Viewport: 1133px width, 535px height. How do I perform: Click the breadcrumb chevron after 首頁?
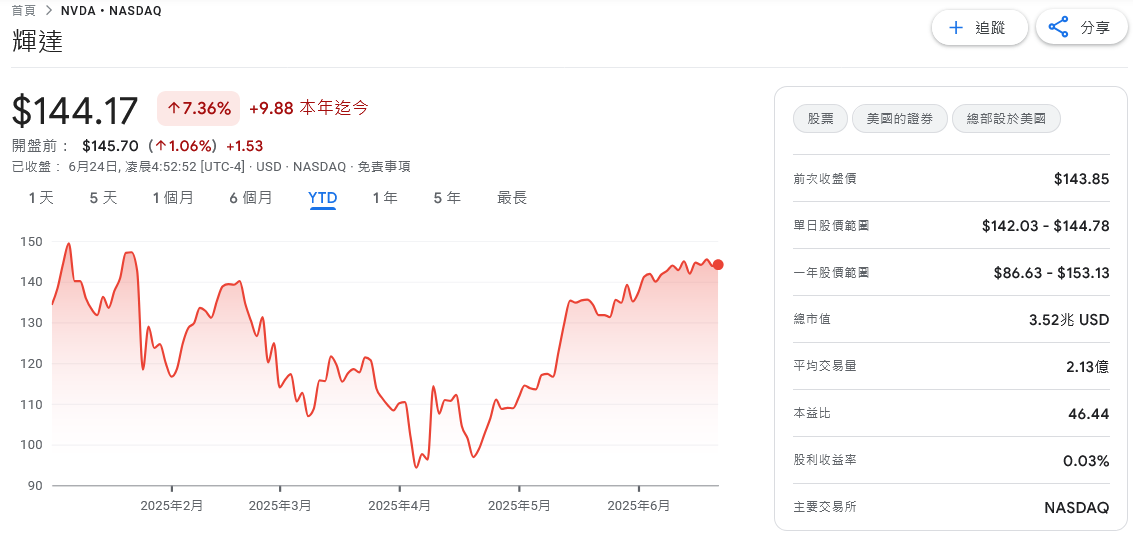(x=48, y=10)
